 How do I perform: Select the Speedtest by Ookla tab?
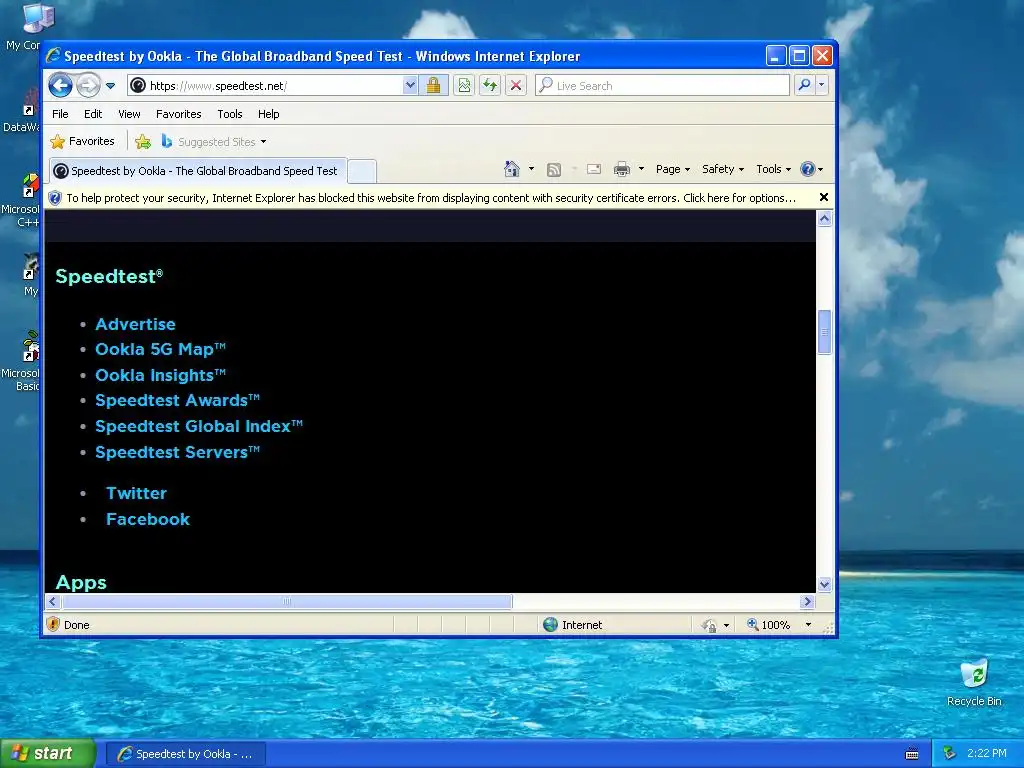[x=198, y=171]
